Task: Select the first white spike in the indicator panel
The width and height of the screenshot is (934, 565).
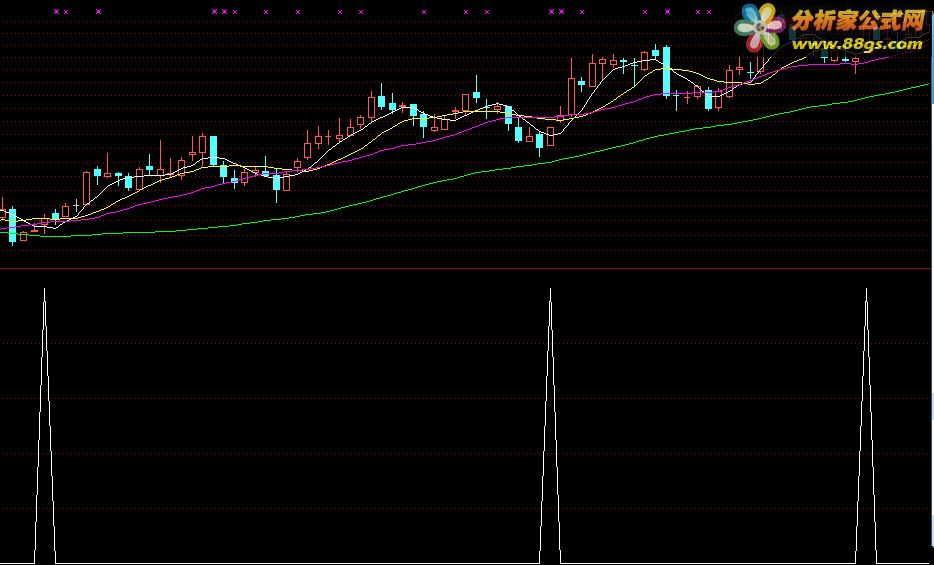Action: point(44,426)
